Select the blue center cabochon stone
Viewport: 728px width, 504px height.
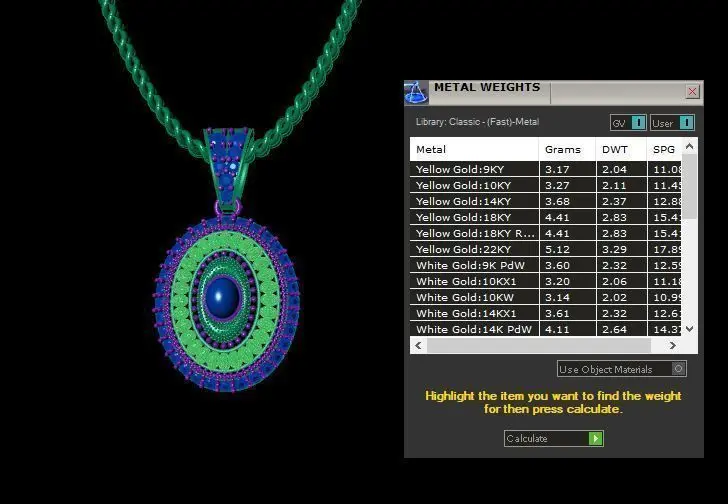tap(222, 297)
